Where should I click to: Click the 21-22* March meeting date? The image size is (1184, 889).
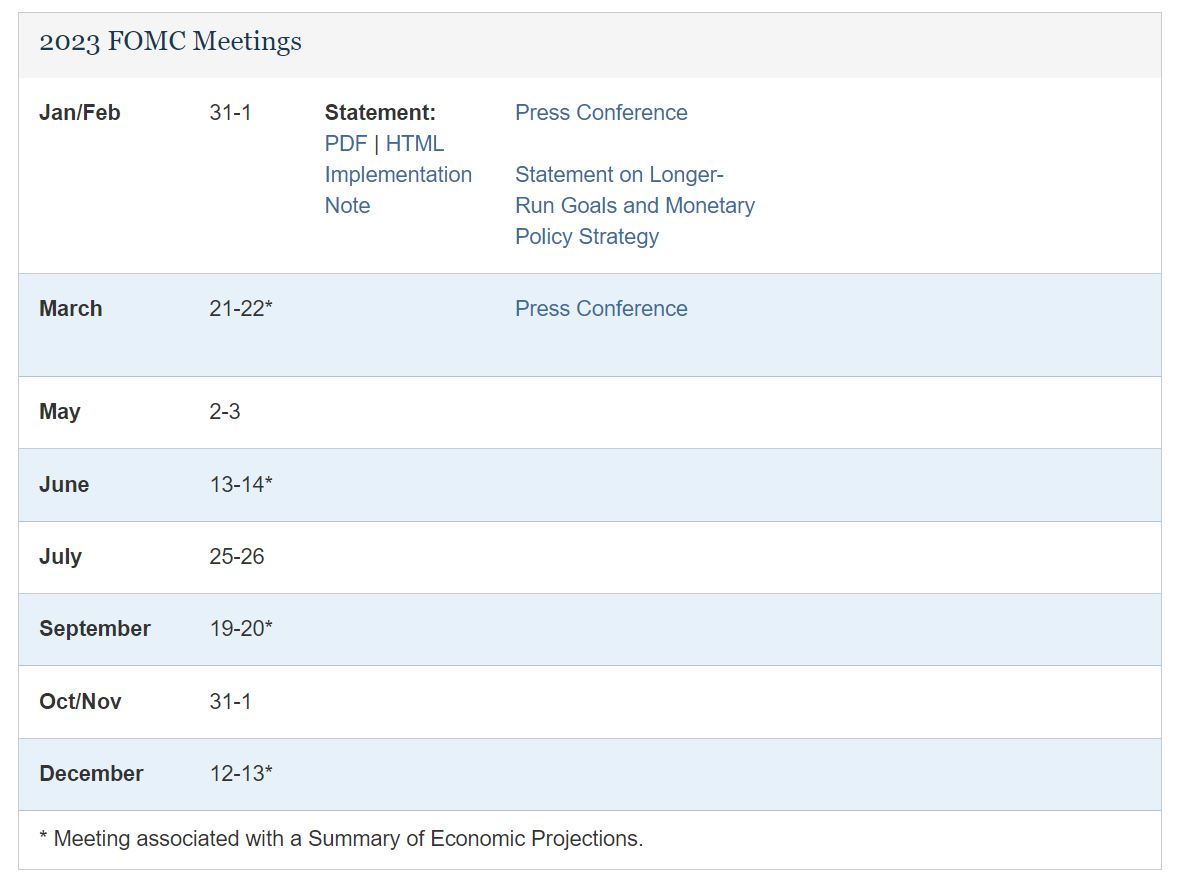240,309
